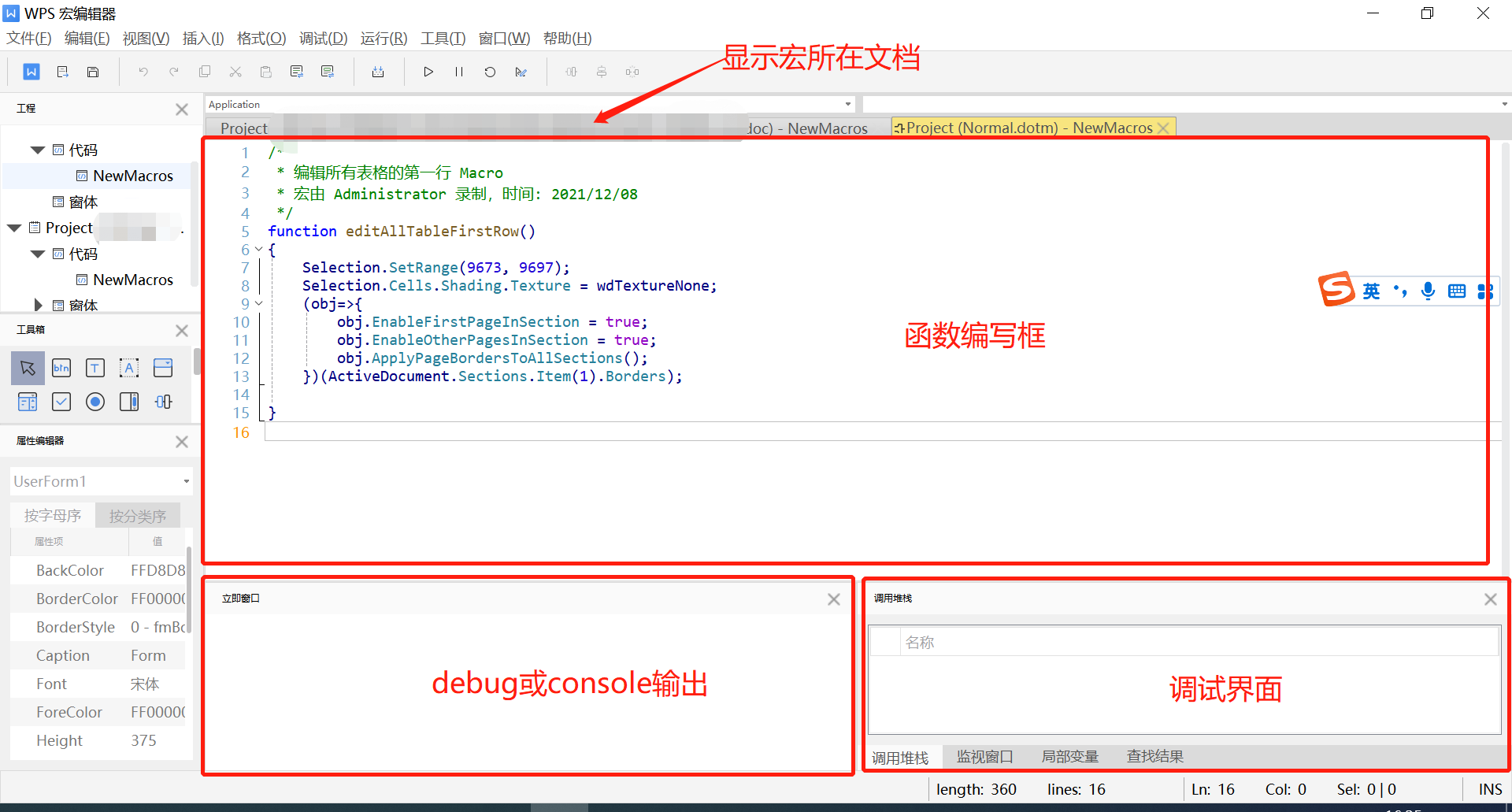
Task: Open the 'UserForm1' dropdown in property editor
Action: coord(186,481)
